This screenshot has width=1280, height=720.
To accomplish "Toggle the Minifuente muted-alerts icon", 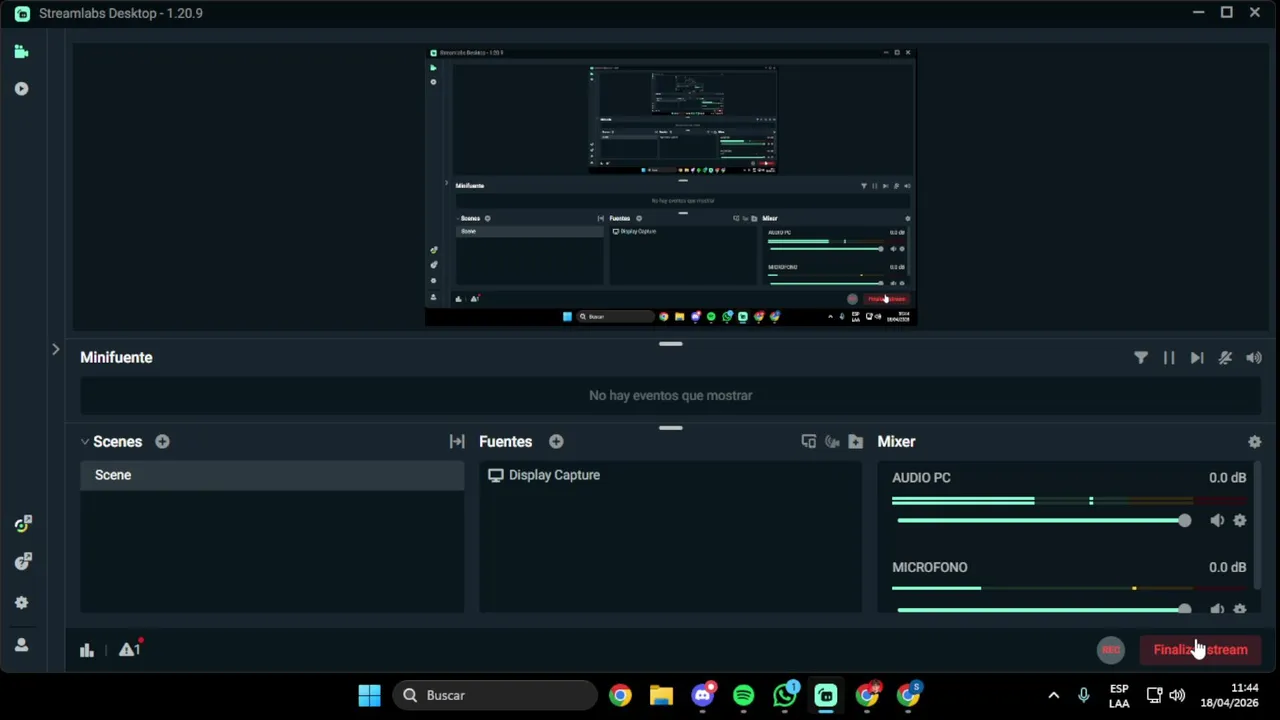I will (x=1225, y=358).
